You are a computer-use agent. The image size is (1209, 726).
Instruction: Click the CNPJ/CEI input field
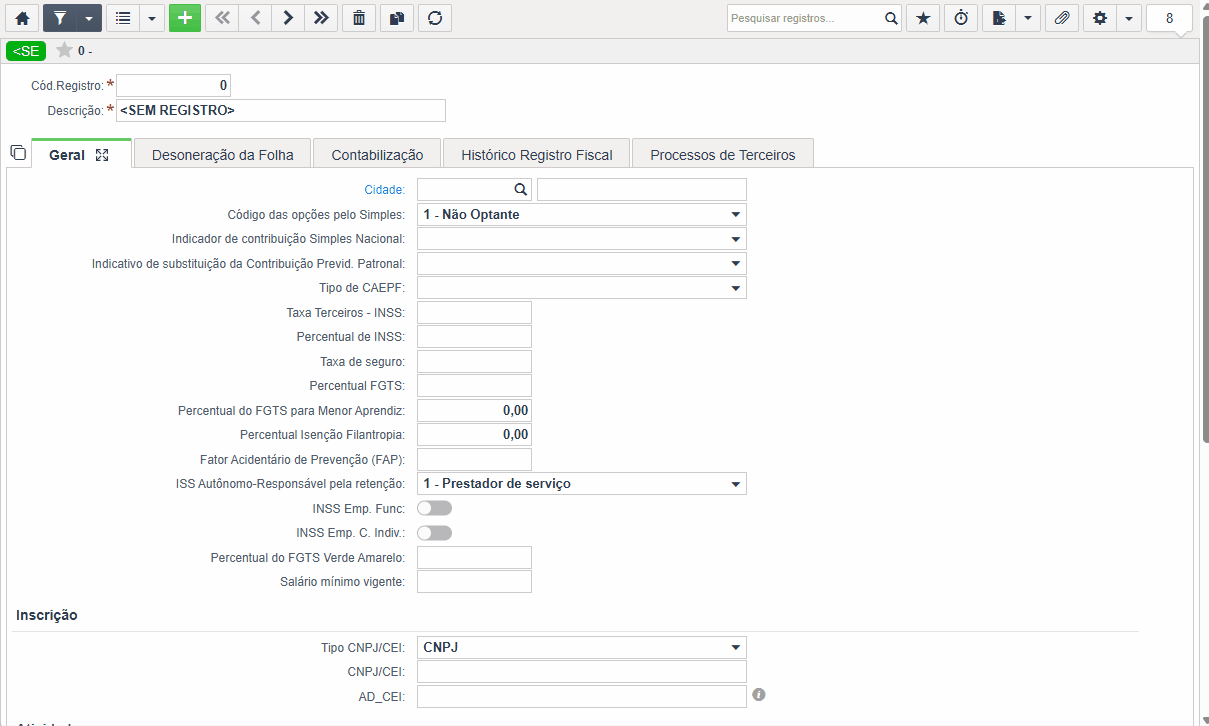click(582, 672)
